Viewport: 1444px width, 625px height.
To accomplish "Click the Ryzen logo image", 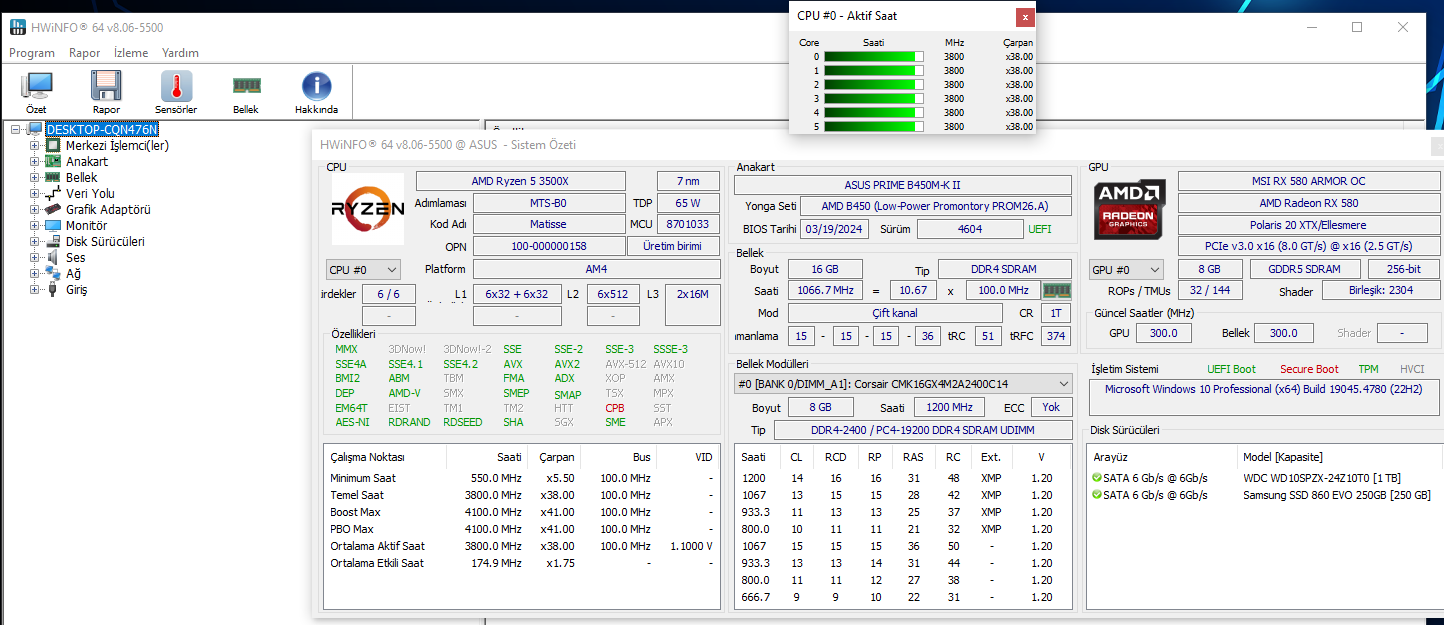I will coord(367,209).
